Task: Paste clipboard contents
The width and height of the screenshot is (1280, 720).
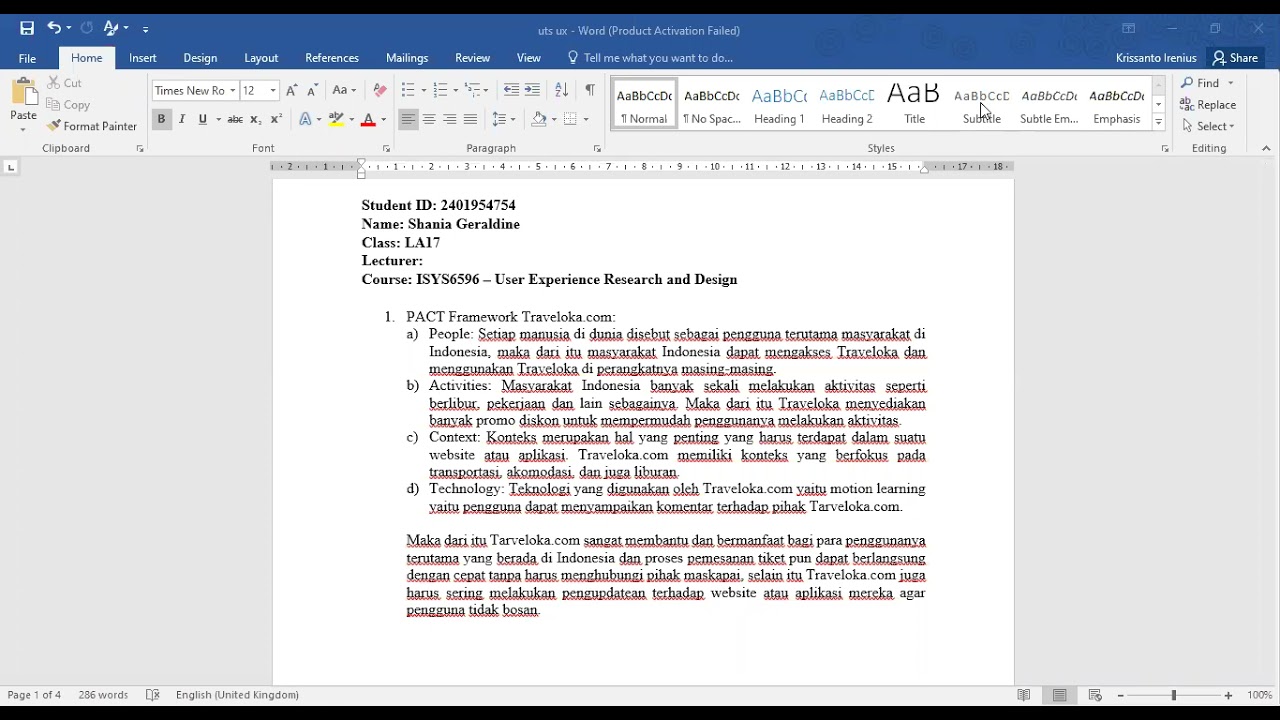Action: click(x=23, y=104)
